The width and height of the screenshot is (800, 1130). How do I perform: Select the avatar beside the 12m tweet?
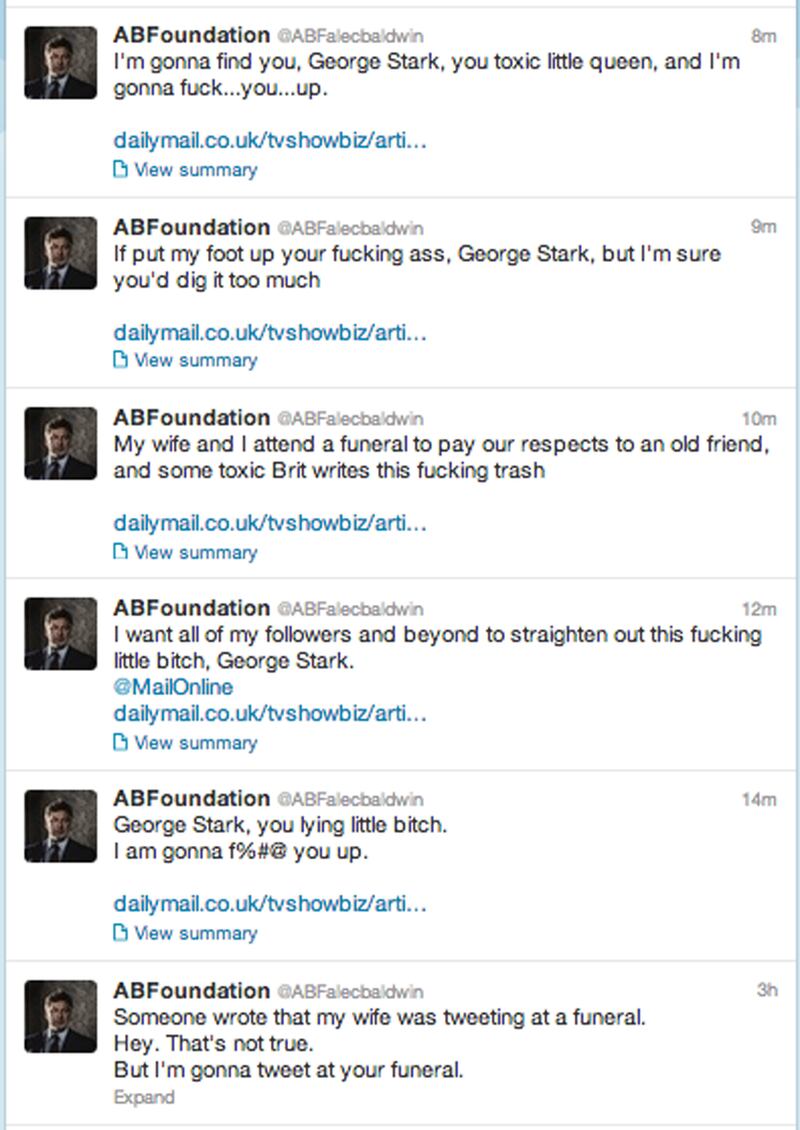(60, 634)
